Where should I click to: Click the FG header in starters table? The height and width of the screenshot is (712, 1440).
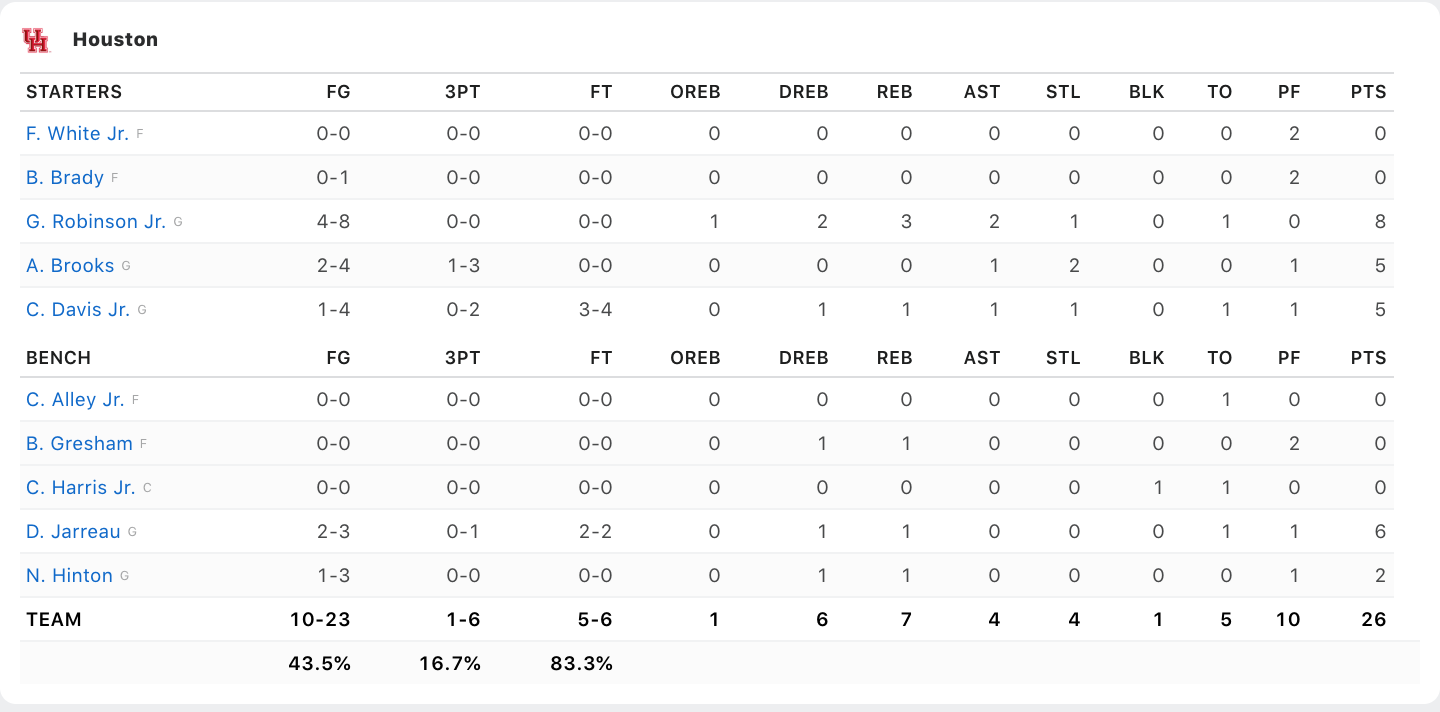[338, 92]
